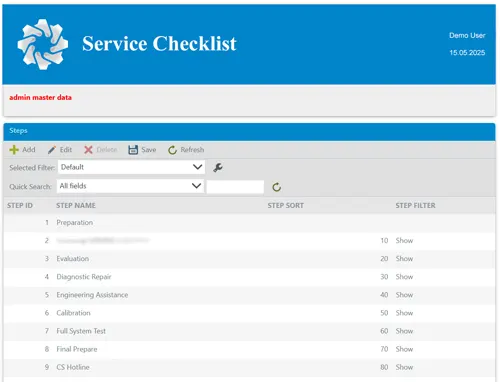Click step sort value 60
Image resolution: width=500 pixels, height=382 pixels.
point(384,331)
